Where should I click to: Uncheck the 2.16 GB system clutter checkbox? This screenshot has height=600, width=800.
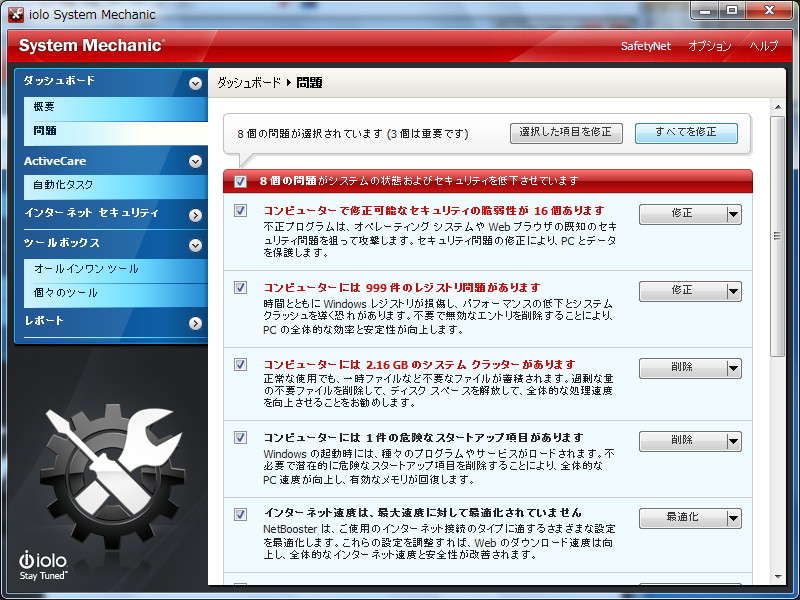point(240,365)
